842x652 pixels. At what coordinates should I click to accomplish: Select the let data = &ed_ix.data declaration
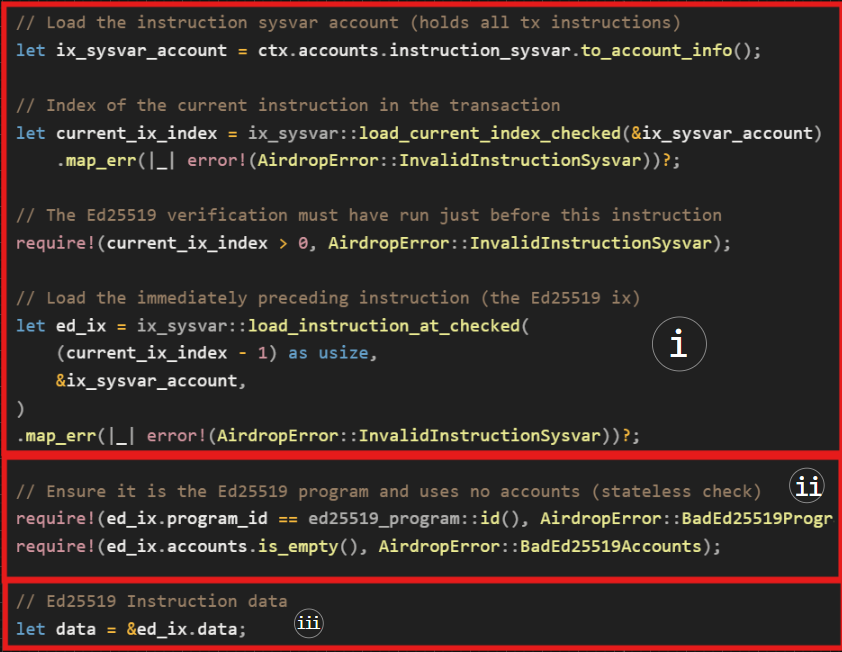point(130,628)
